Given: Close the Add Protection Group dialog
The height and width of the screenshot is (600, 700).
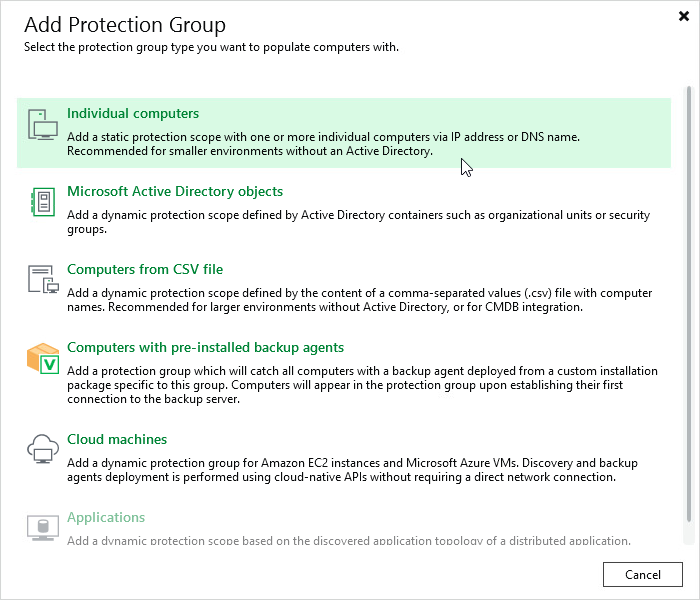Looking at the screenshot, I should click(x=683, y=16).
